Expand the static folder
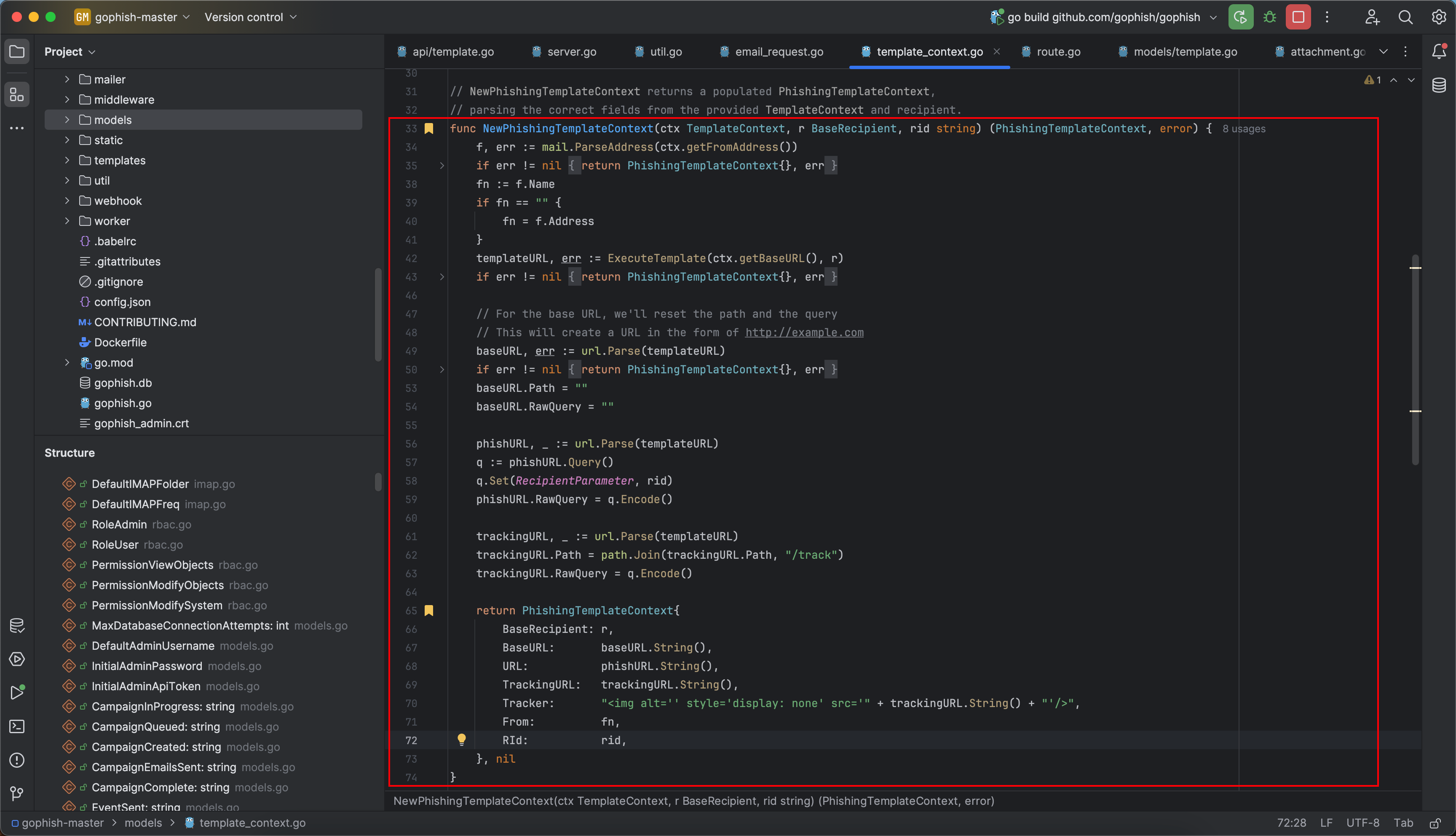 pyautogui.click(x=67, y=140)
